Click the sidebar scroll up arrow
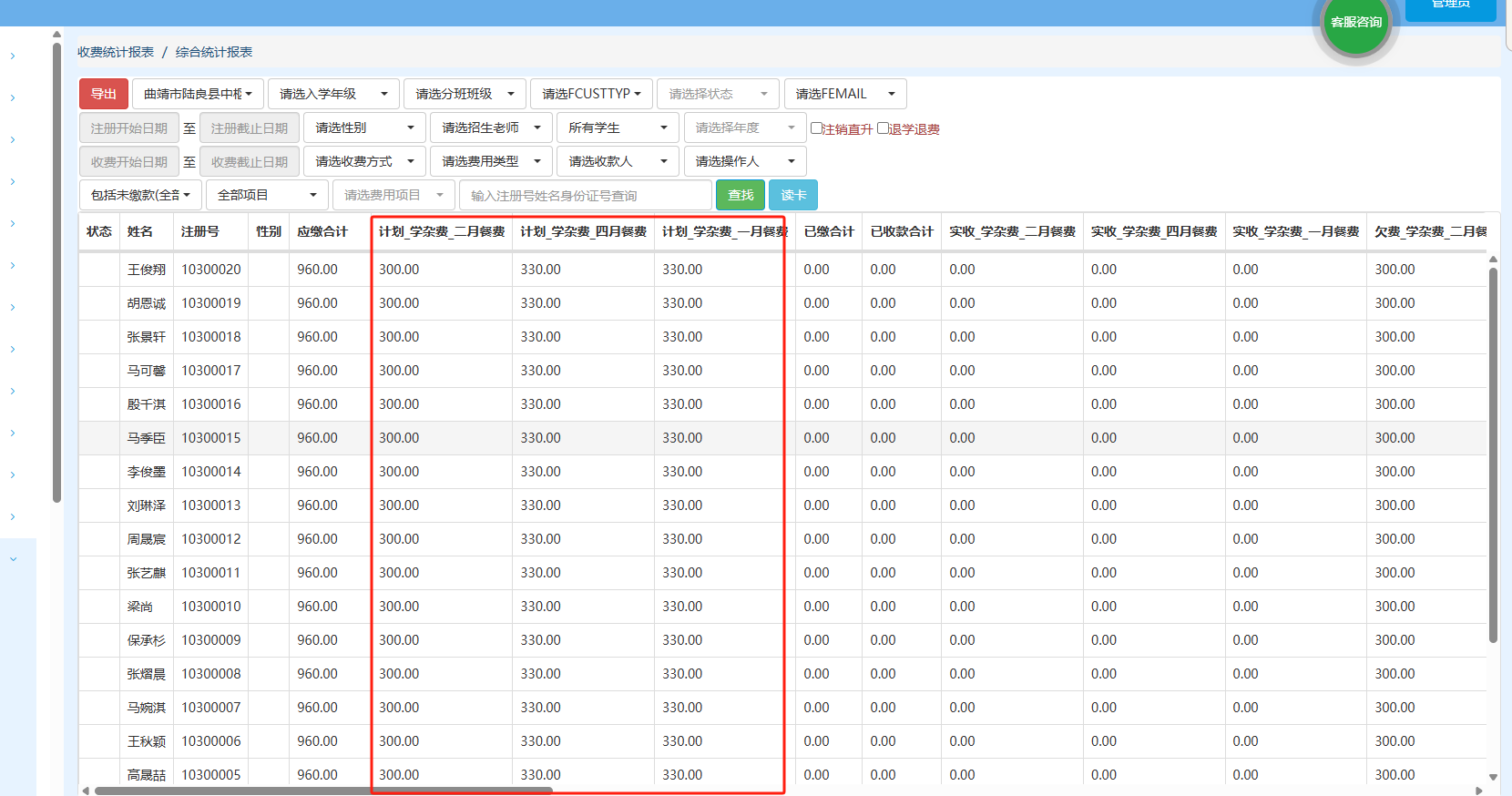1512x796 pixels. coord(56,35)
